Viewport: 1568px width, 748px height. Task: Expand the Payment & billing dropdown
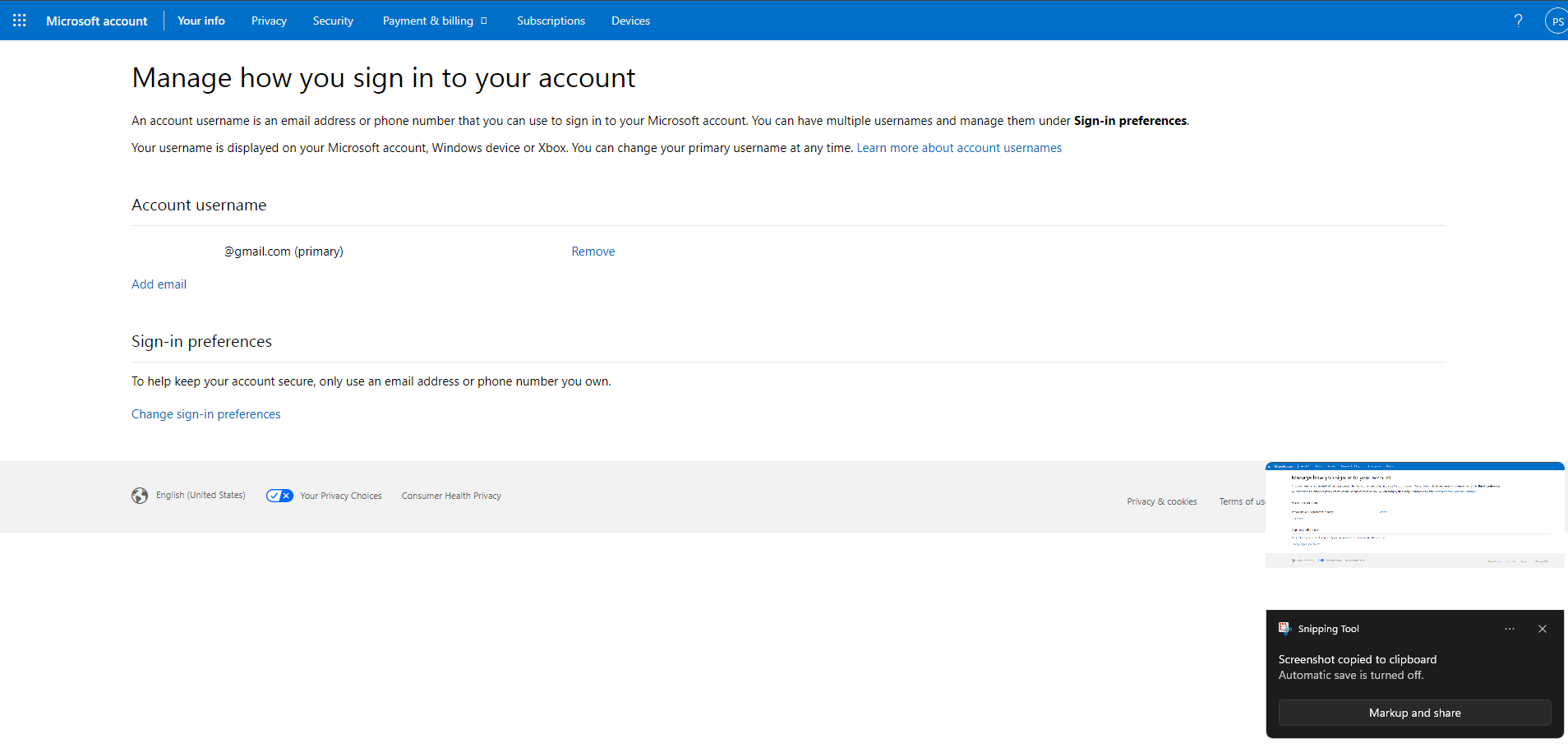click(x=435, y=21)
